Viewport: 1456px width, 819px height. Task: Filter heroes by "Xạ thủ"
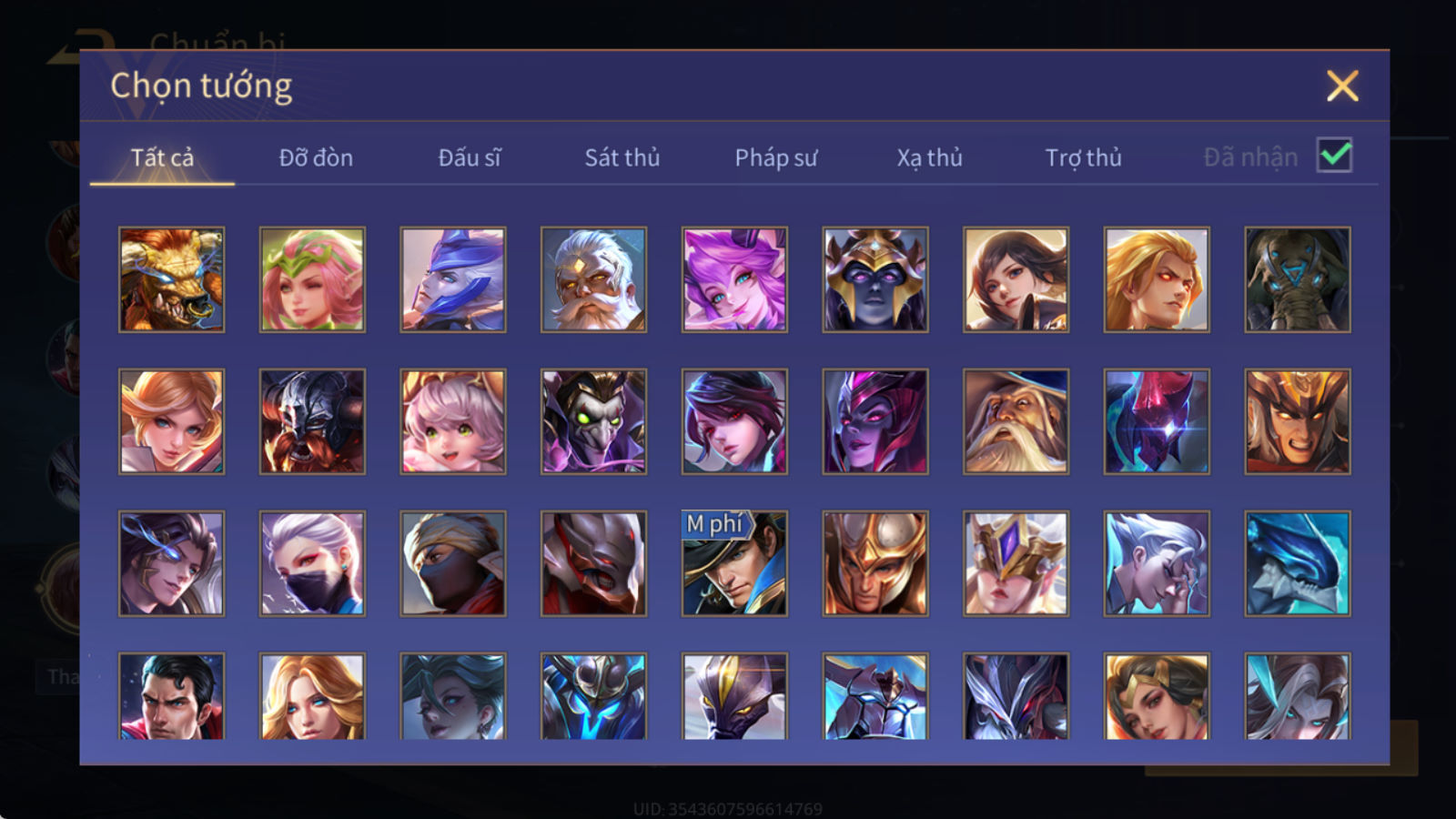click(x=929, y=157)
